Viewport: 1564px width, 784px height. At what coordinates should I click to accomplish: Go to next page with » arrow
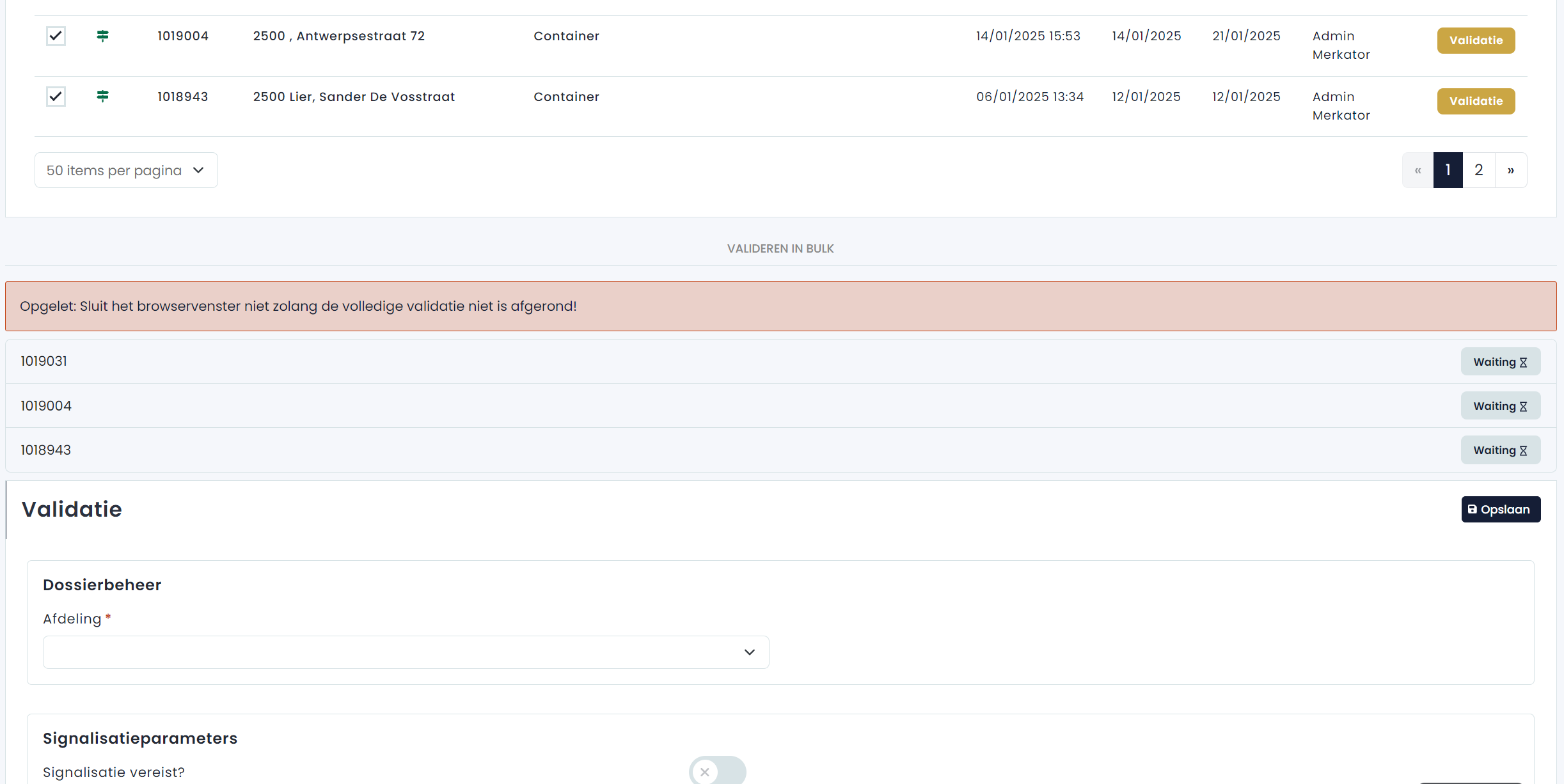(x=1510, y=170)
